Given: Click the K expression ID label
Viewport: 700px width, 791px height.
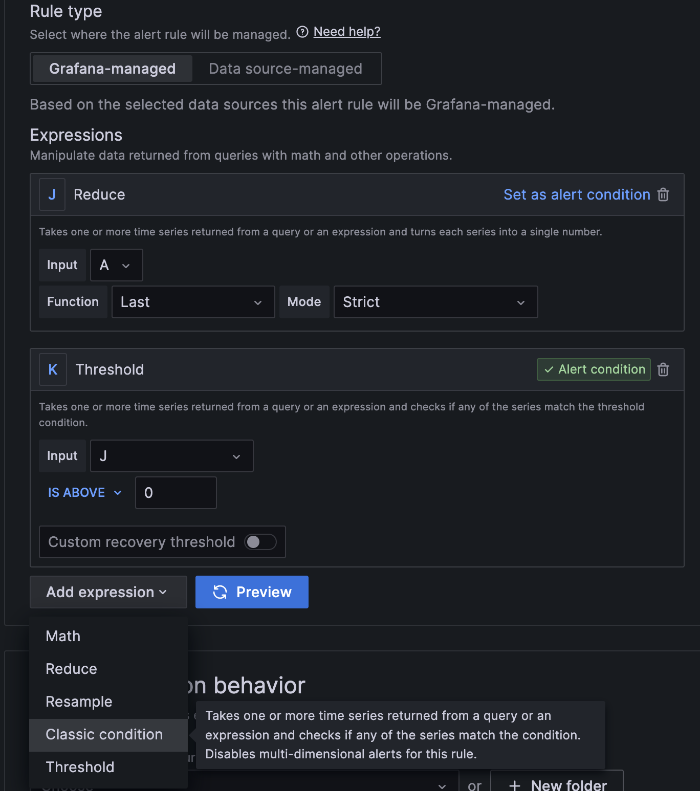Looking at the screenshot, I should 52,370.
